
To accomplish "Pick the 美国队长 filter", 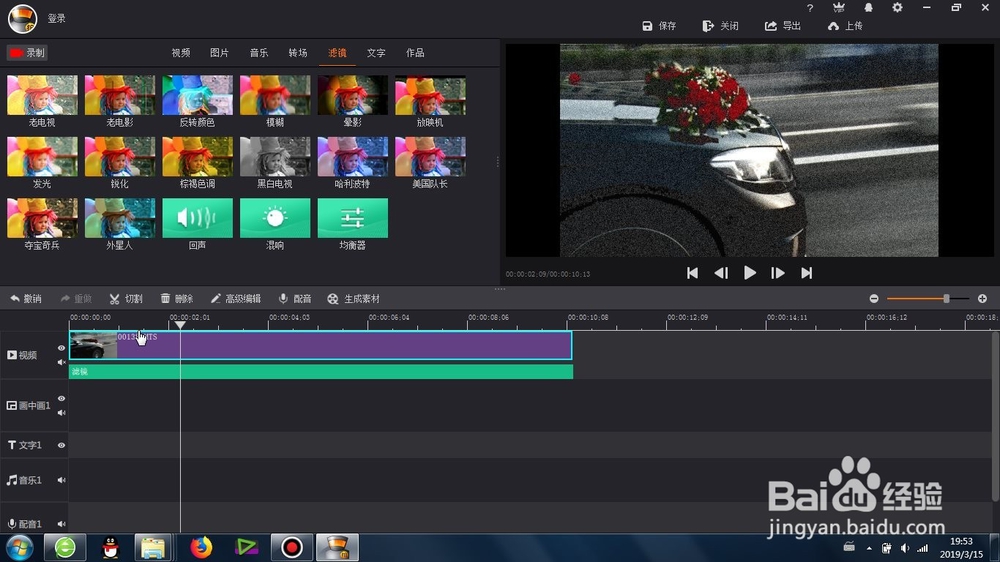I will point(430,156).
